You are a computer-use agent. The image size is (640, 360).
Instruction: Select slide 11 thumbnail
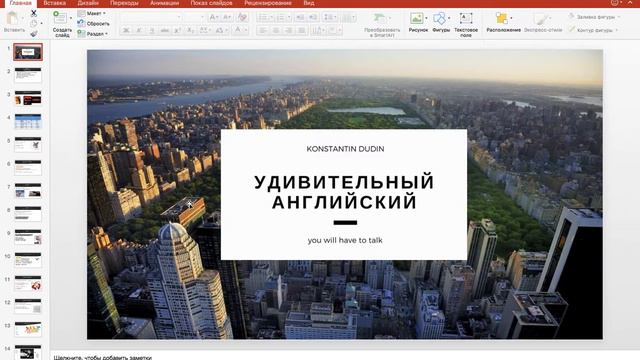pos(28,283)
